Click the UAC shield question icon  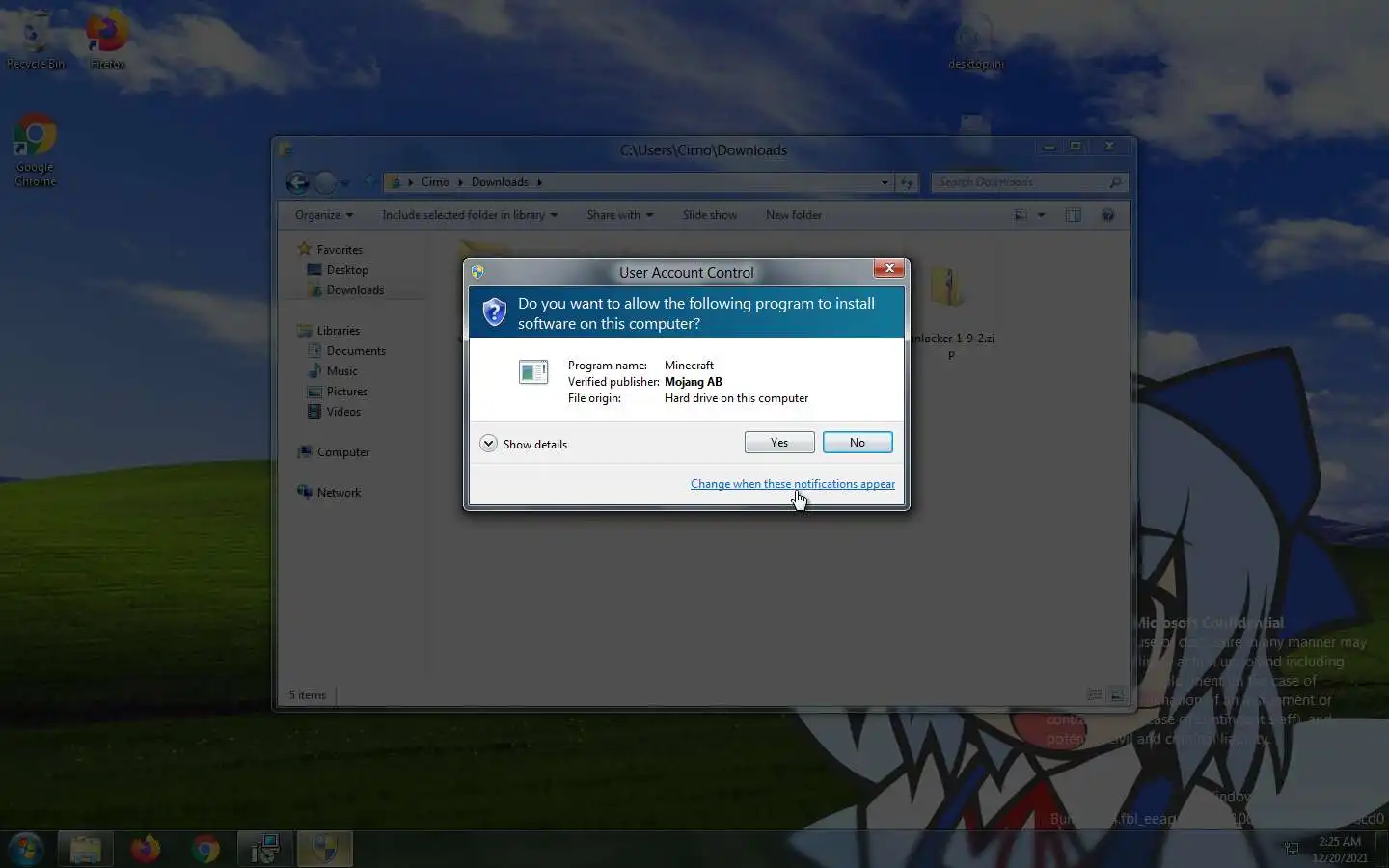[494, 312]
